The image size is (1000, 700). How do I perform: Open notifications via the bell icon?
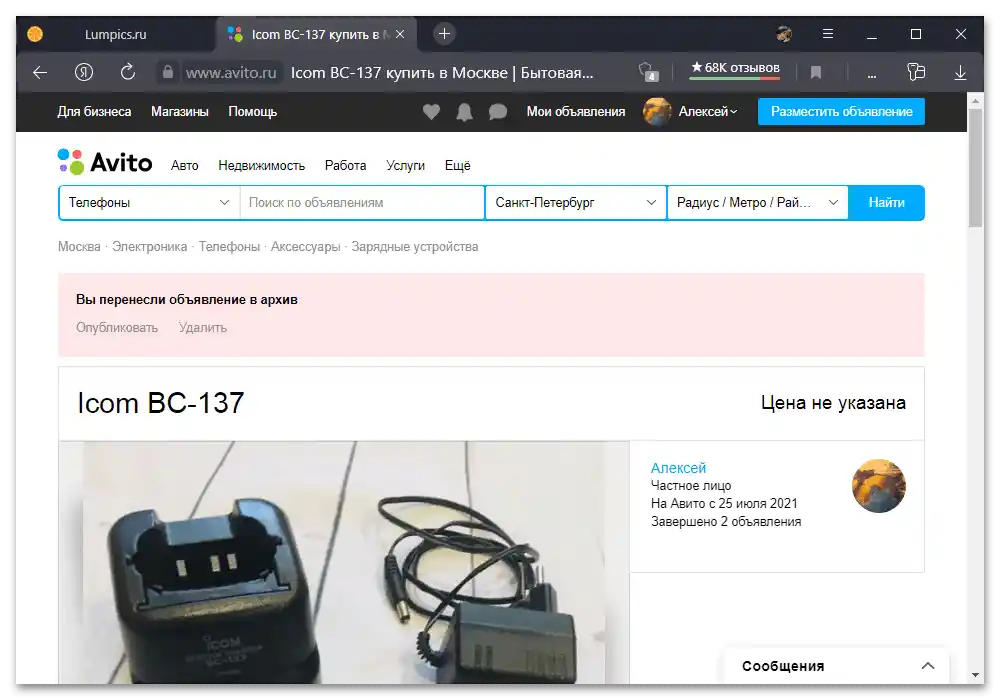[464, 112]
